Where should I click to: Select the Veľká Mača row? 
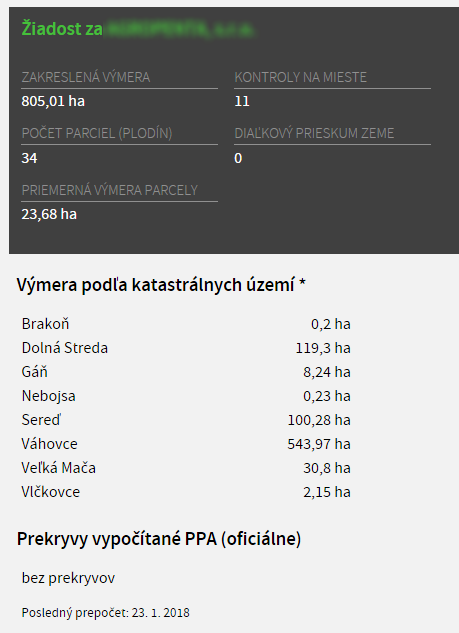[x=186, y=468]
